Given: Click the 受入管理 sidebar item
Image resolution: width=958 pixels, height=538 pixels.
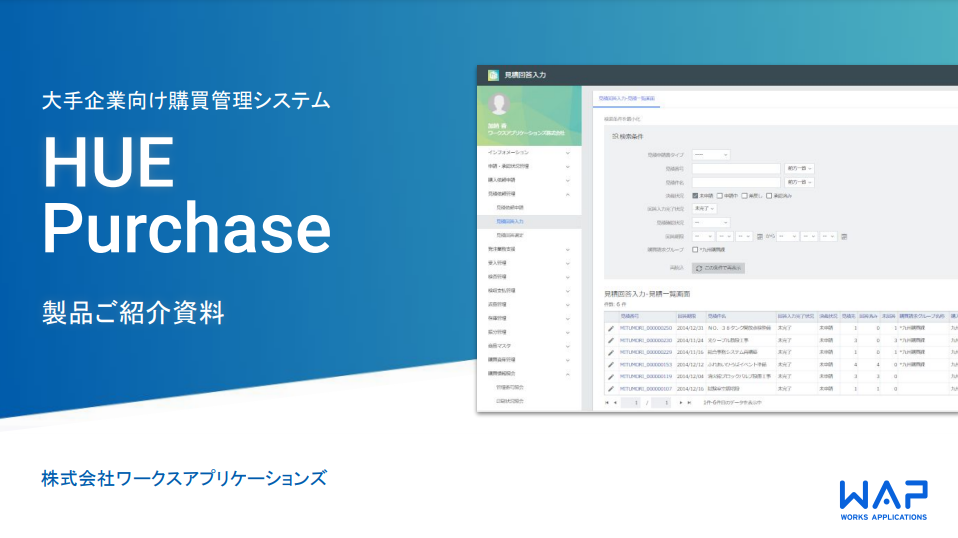Looking at the screenshot, I should 529,263.
